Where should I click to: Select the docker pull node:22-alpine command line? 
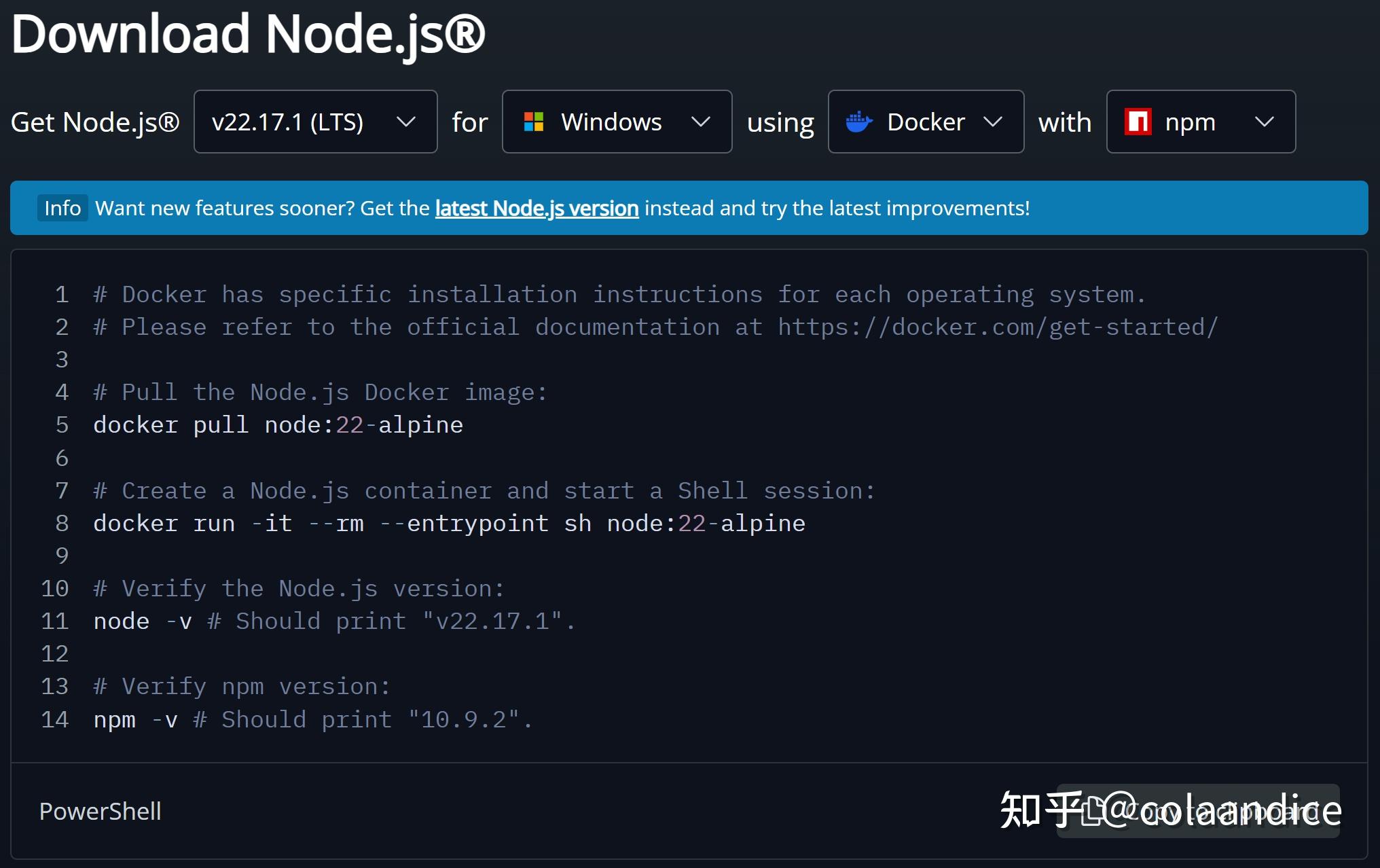pyautogui.click(x=277, y=424)
